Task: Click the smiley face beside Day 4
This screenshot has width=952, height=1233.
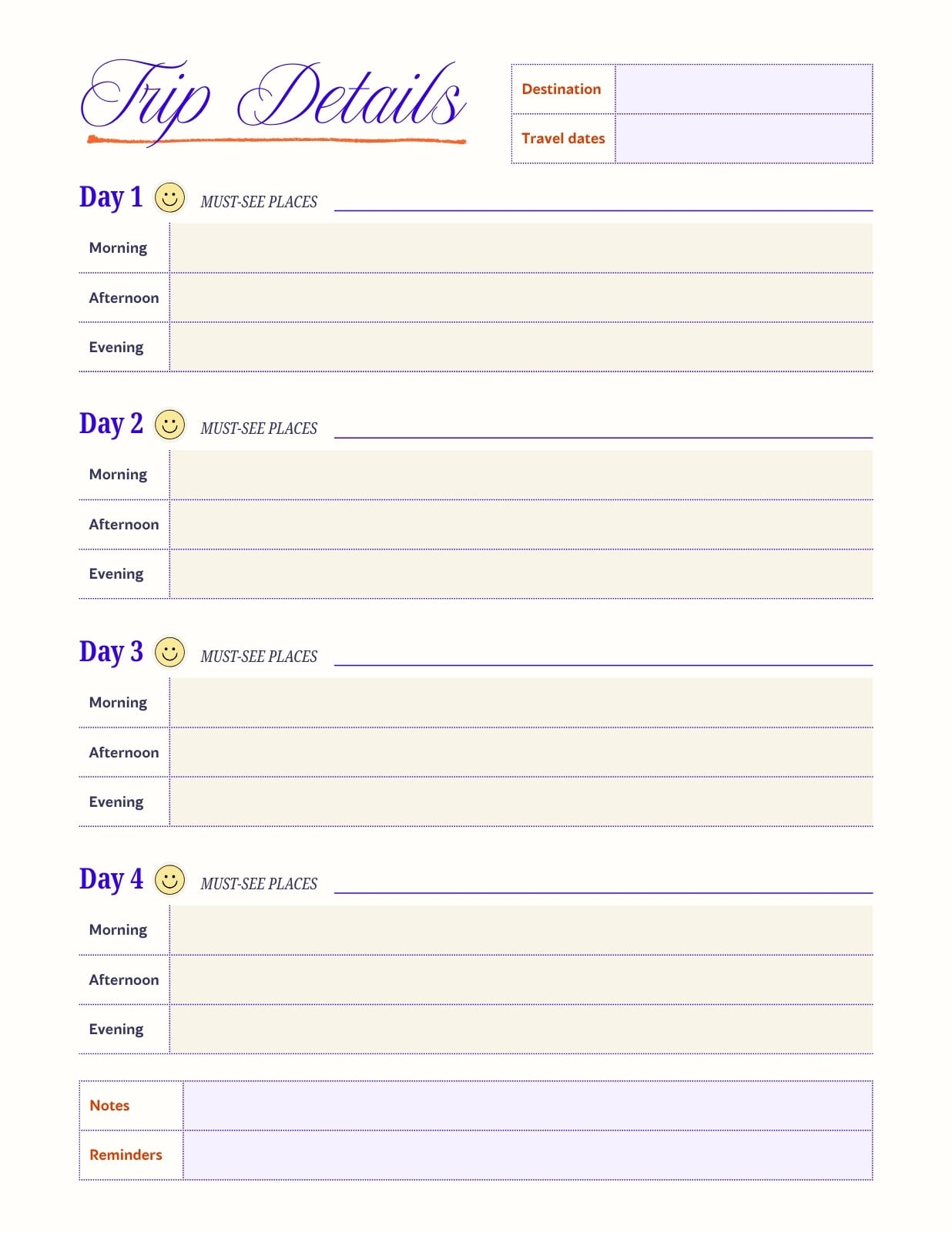Action: pos(169,879)
